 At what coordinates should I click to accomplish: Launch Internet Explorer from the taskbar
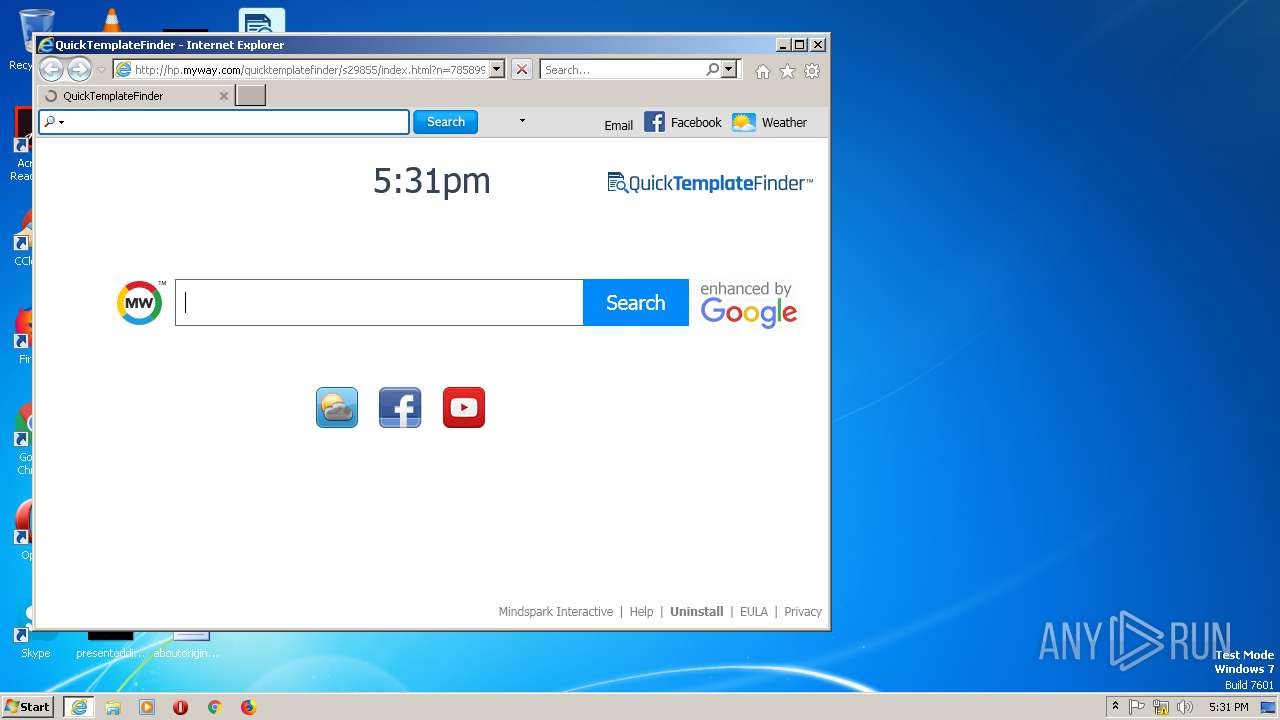(79, 707)
